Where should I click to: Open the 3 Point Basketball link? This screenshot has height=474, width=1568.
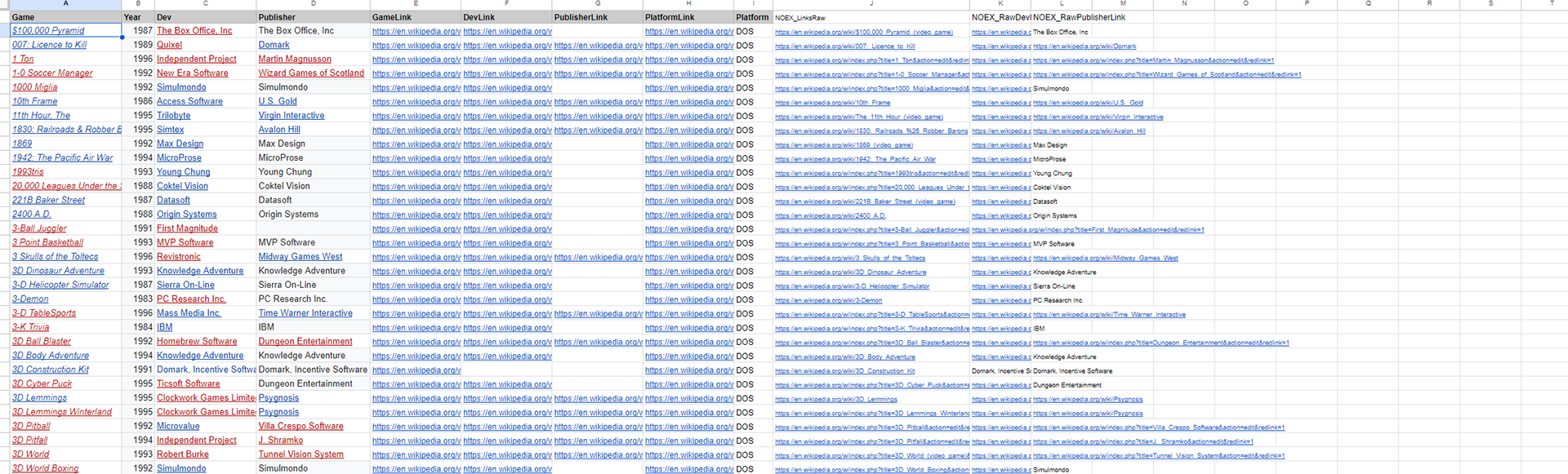point(47,242)
